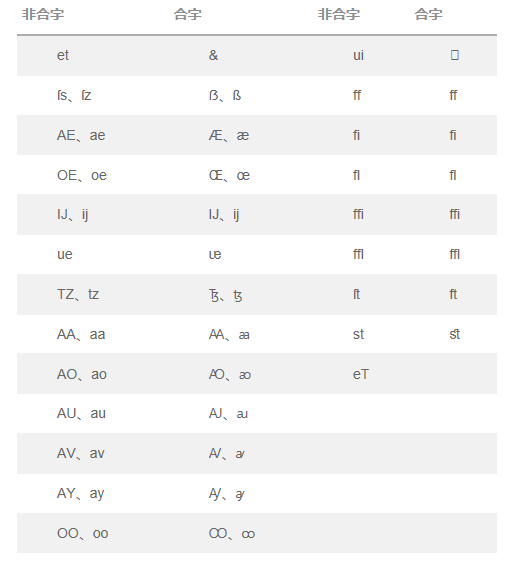517x577 pixels.
Task: Select the 'AU、au' cell
Action: click(x=81, y=414)
